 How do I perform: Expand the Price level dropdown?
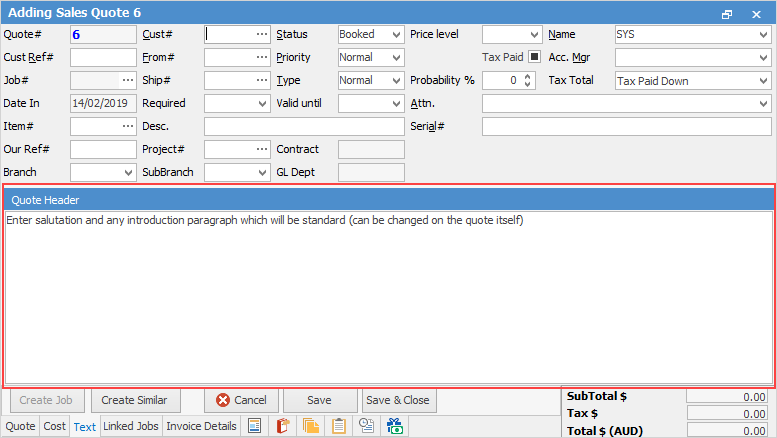(533, 34)
